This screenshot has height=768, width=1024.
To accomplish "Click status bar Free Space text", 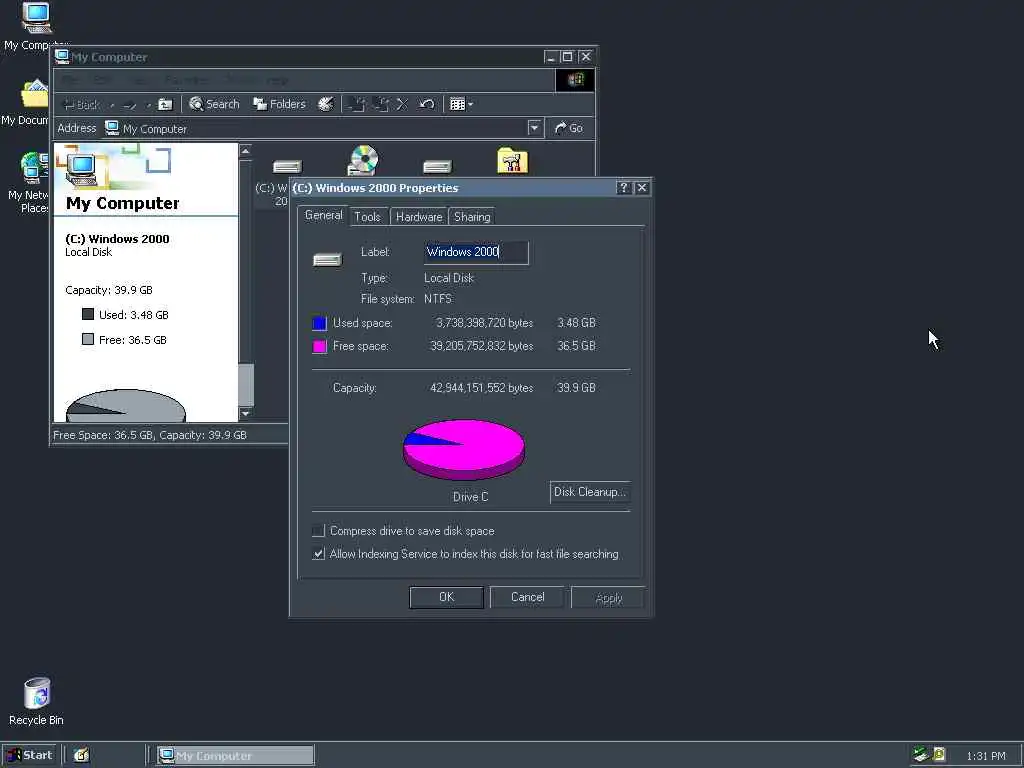I will (150, 435).
